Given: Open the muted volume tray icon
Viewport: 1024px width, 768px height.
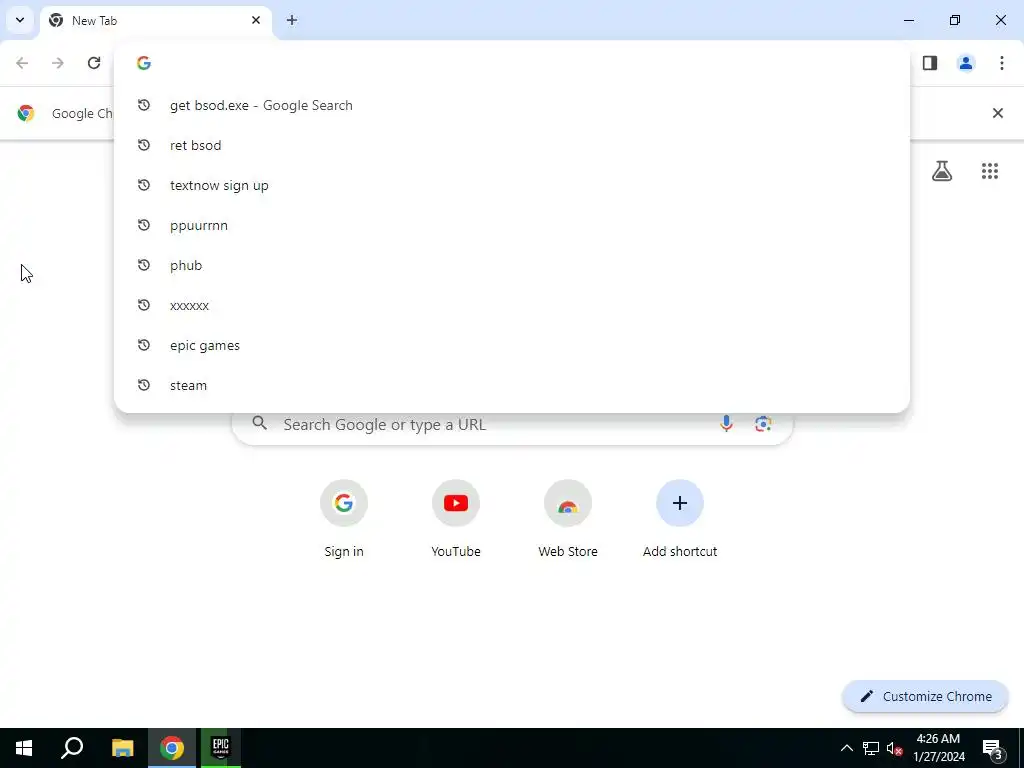Looking at the screenshot, I should 895,748.
